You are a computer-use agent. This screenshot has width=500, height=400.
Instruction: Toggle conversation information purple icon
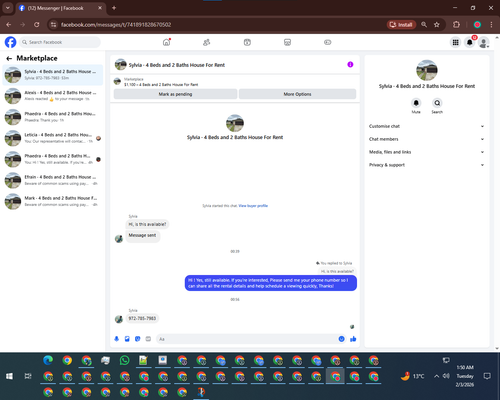pos(350,65)
